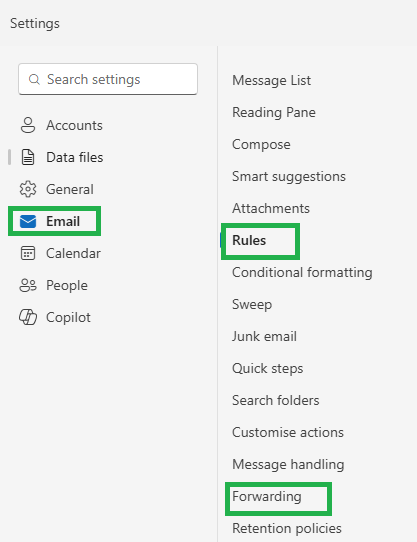Image resolution: width=417 pixels, height=542 pixels.
Task: Click the Email envelope icon
Action: 28,222
